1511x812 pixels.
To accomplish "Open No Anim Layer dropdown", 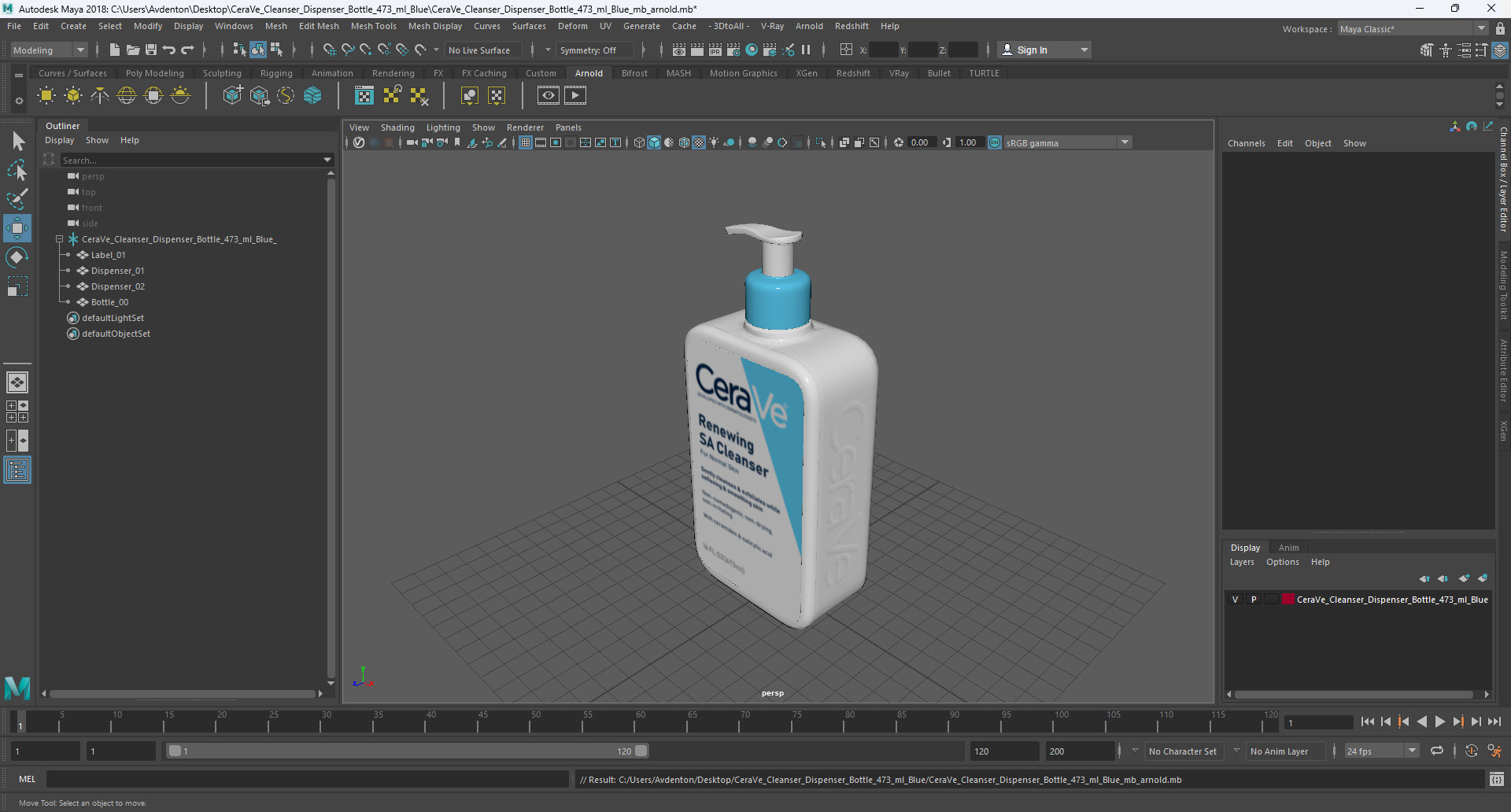I will [1284, 751].
